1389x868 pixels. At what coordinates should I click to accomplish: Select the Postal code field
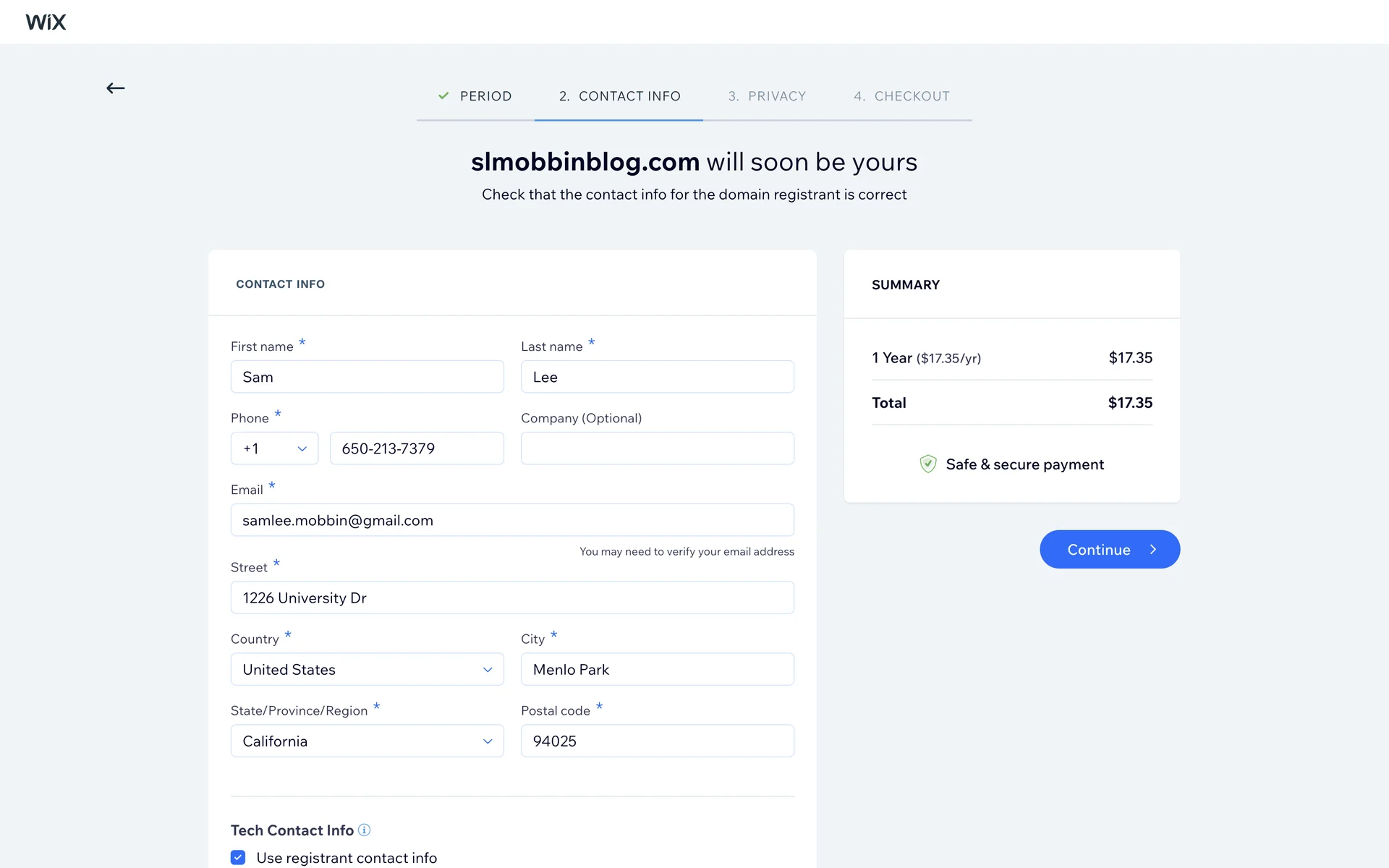[657, 741]
